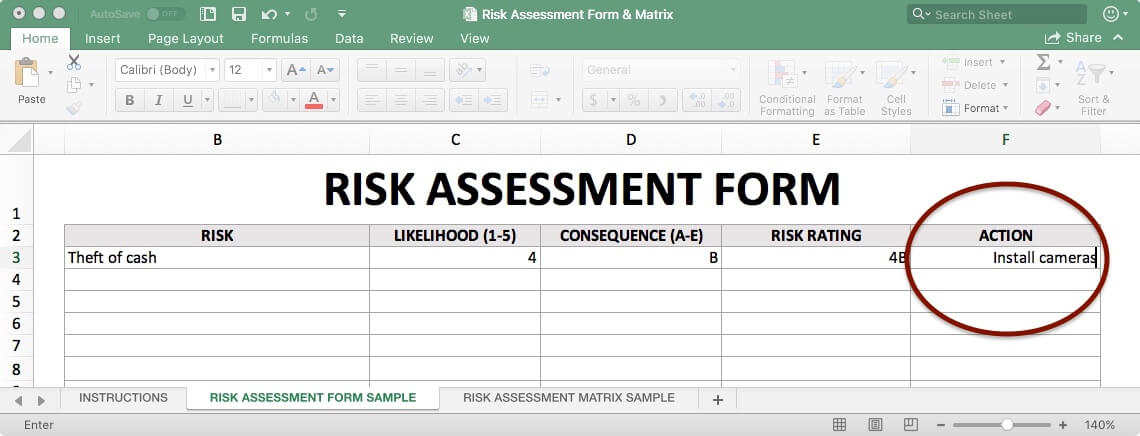1140x436 pixels.
Task: Click the Save floppy disk icon
Action: pyautogui.click(x=238, y=14)
